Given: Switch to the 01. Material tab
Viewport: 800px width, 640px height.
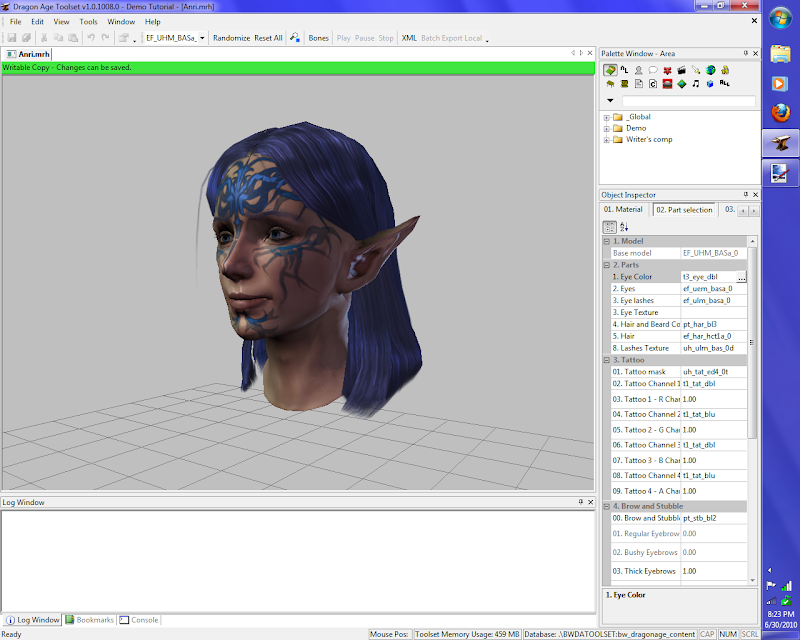Looking at the screenshot, I should coord(623,210).
